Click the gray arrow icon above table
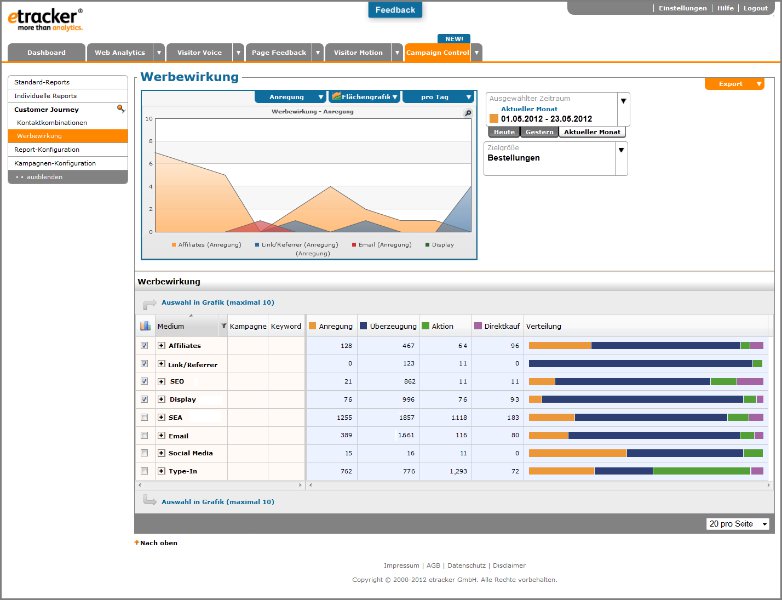This screenshot has height=600, width=782. click(x=149, y=303)
